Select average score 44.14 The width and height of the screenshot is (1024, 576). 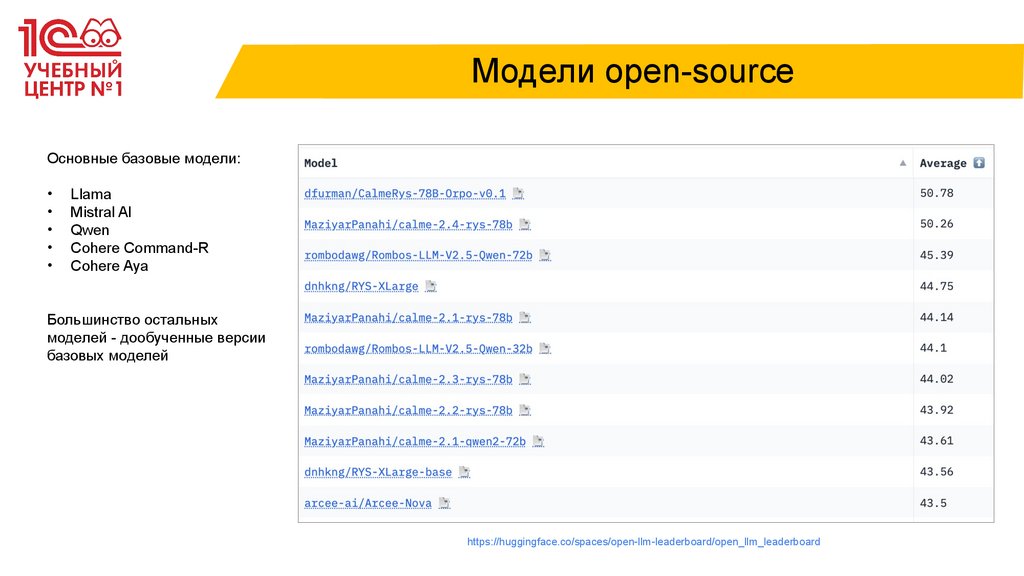click(936, 317)
